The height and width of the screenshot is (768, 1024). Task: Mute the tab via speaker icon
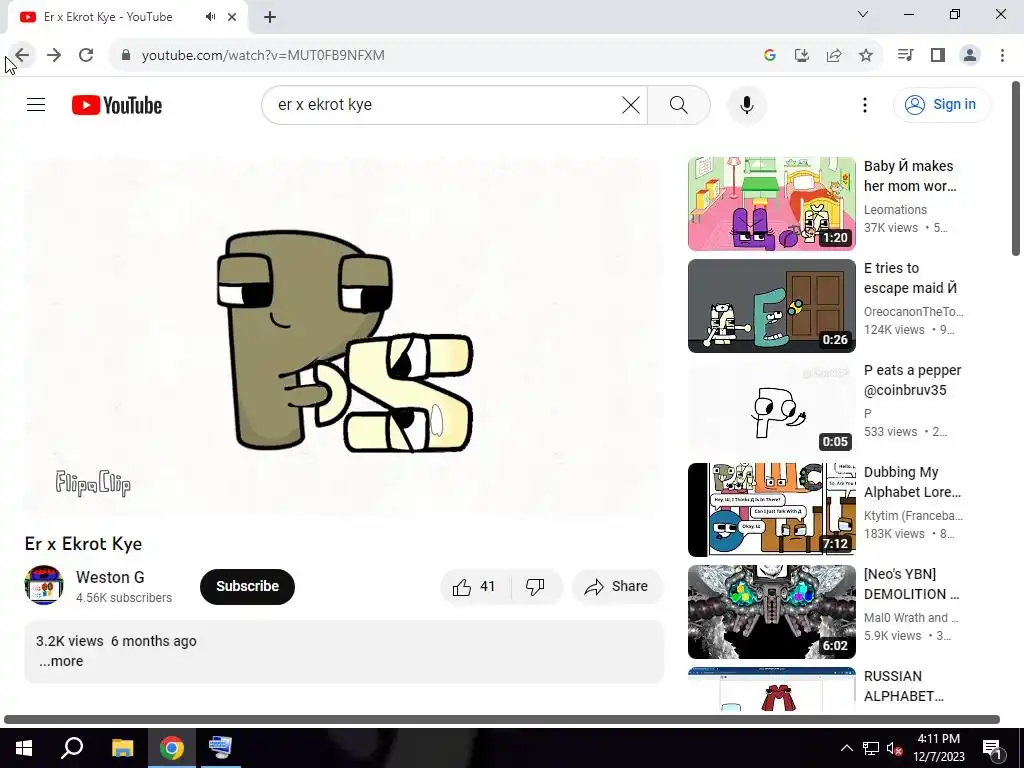click(x=210, y=17)
